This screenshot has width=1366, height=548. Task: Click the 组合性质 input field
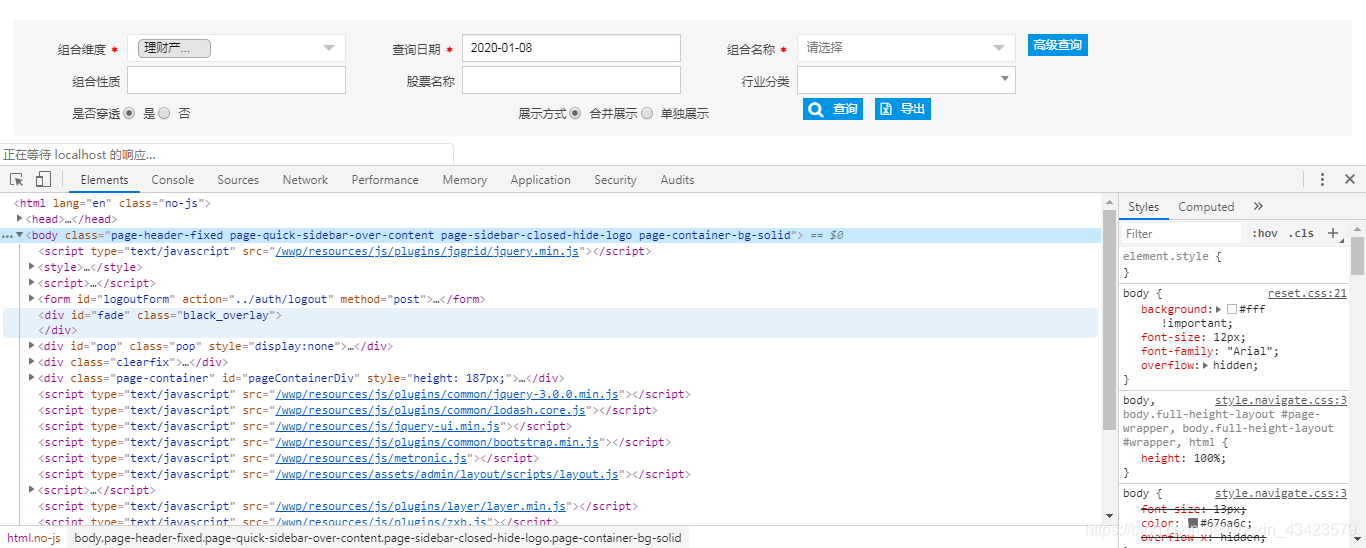click(x=236, y=80)
